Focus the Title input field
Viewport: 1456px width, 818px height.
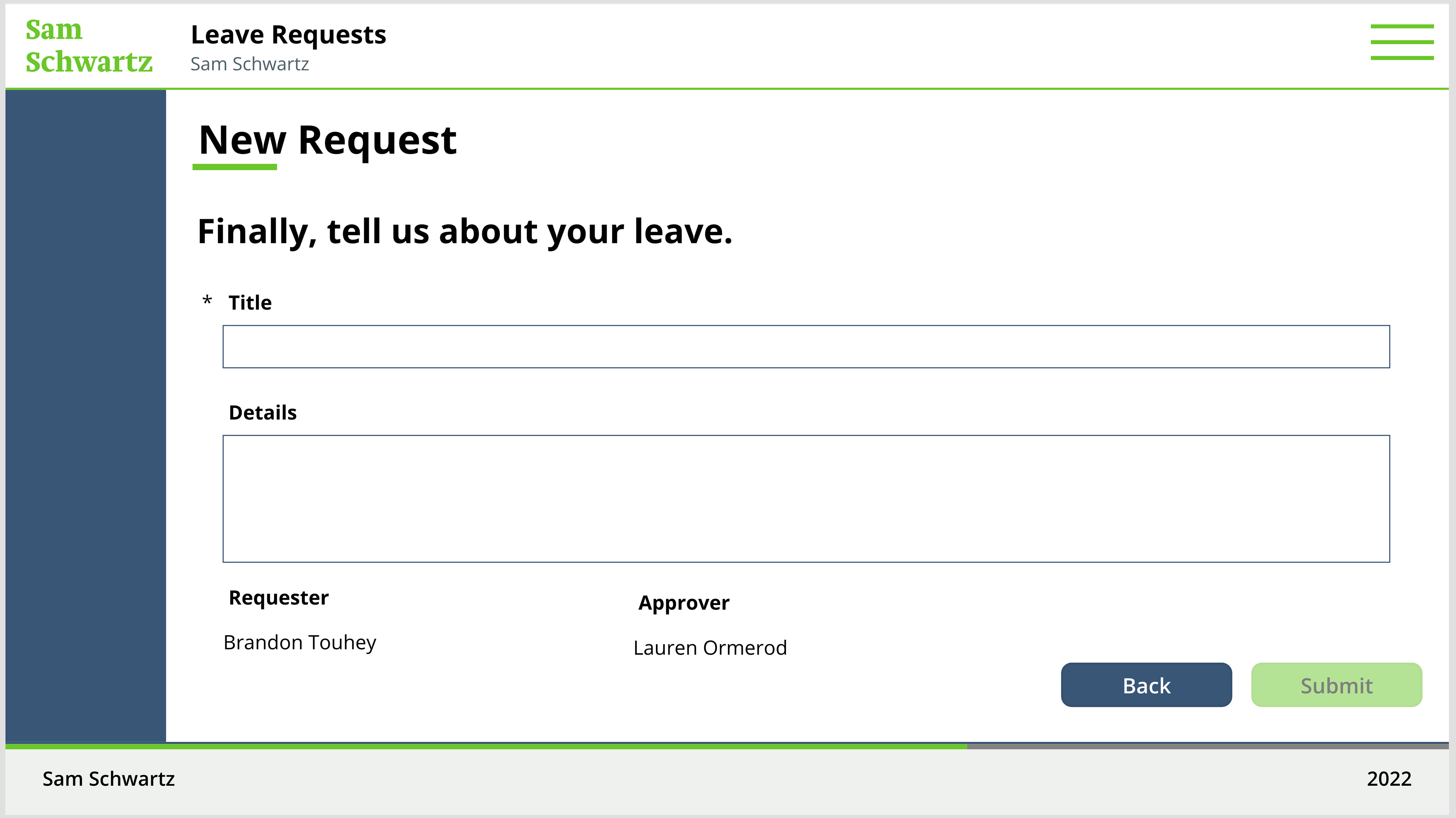(x=805, y=347)
